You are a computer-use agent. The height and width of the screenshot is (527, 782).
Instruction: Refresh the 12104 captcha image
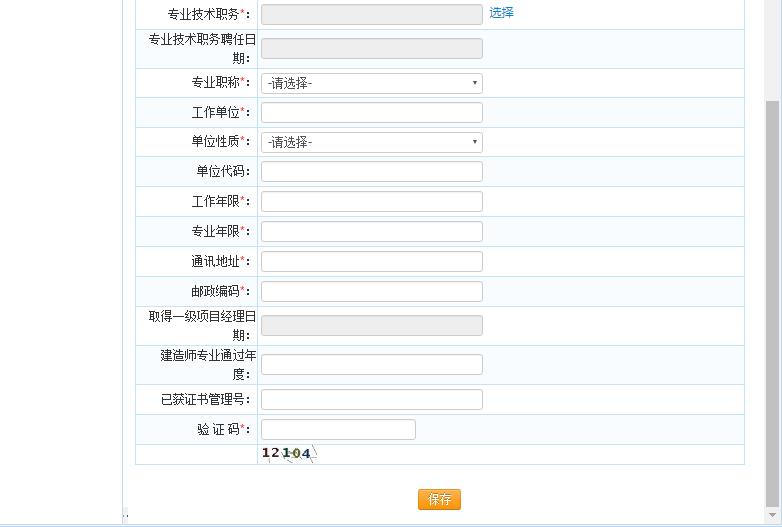pos(288,454)
